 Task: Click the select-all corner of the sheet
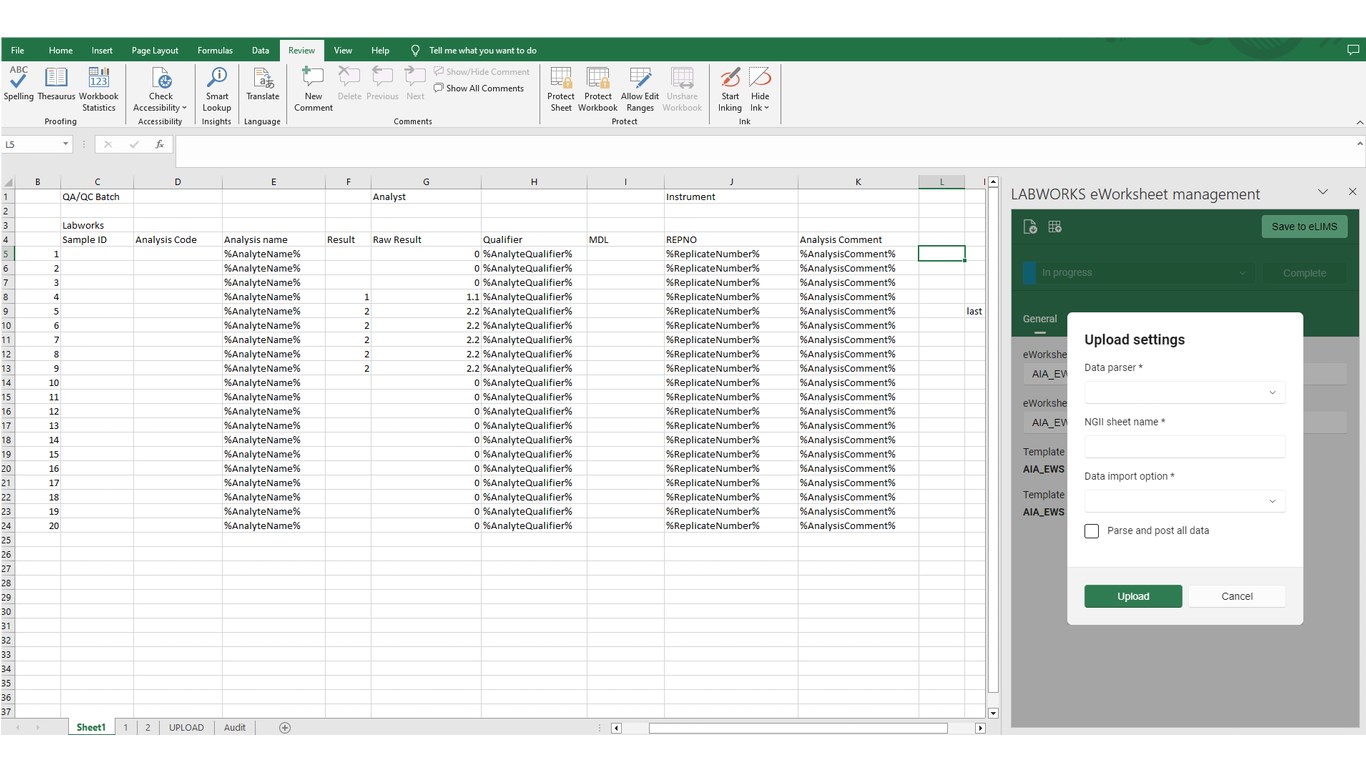8,182
